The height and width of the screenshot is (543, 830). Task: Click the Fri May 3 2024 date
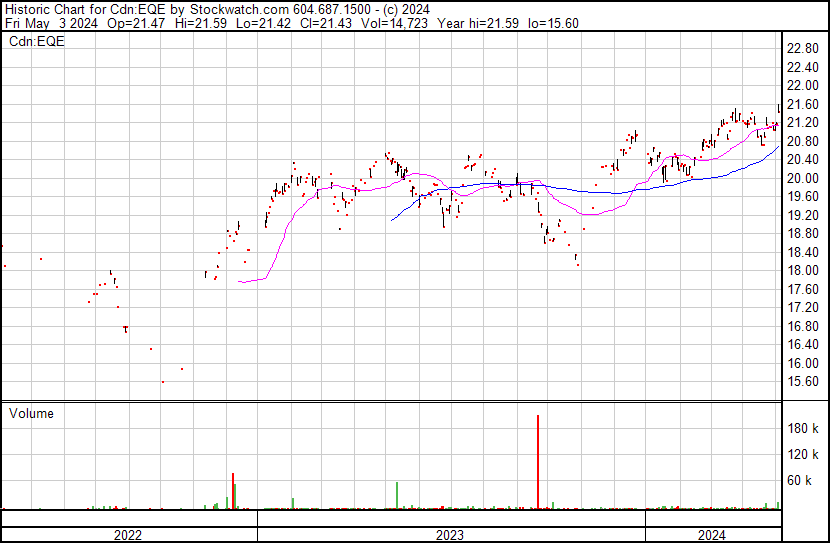point(51,23)
